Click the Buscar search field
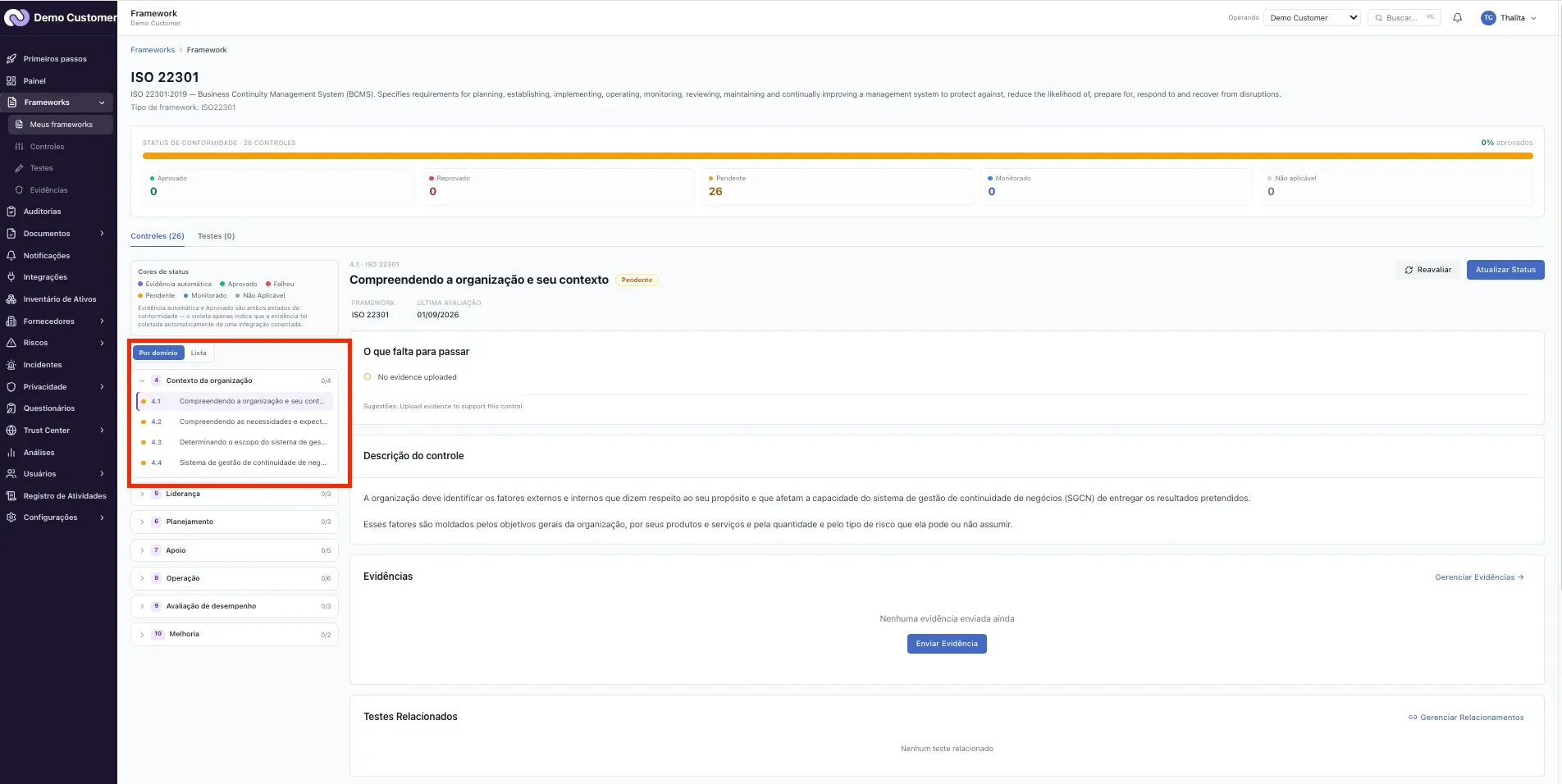The image size is (1562, 784). [1404, 17]
